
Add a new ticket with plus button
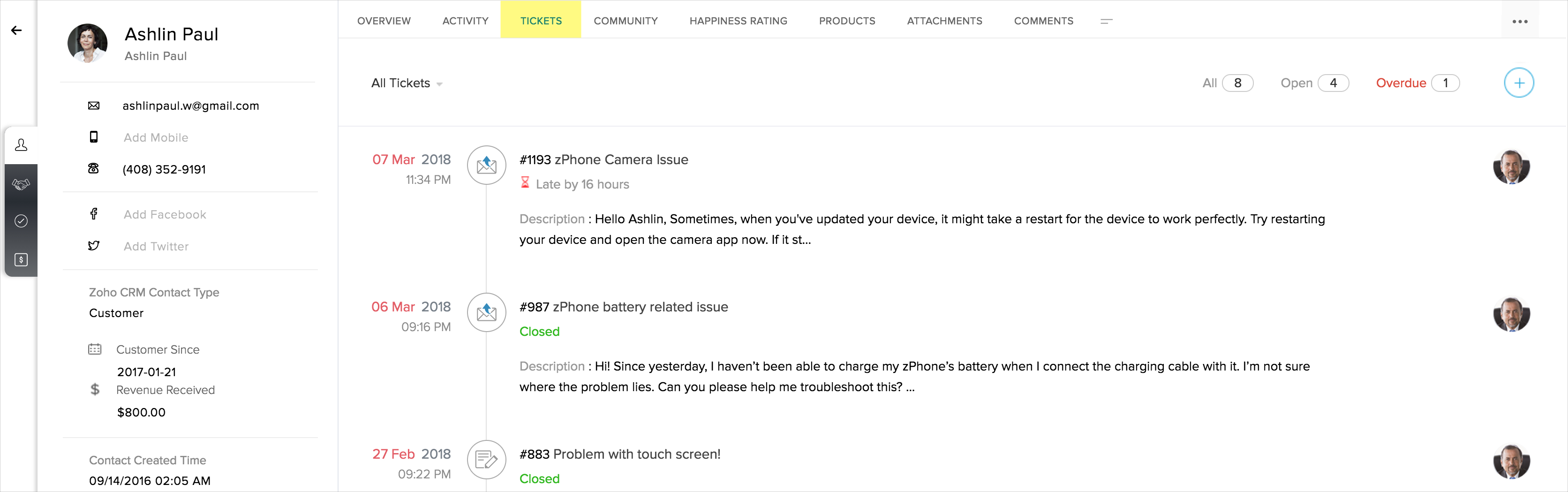[x=1518, y=83]
